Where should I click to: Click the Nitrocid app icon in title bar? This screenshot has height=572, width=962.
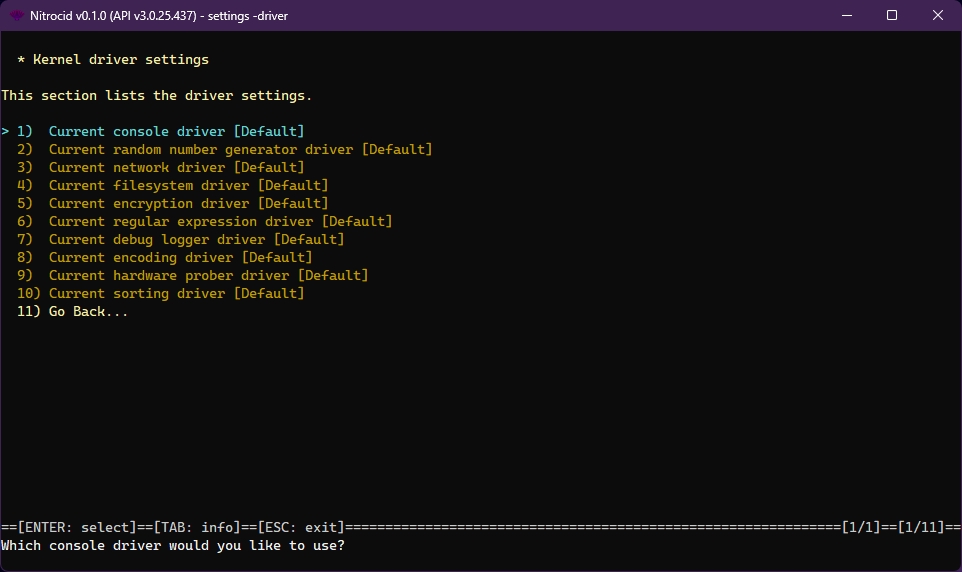coord(17,16)
